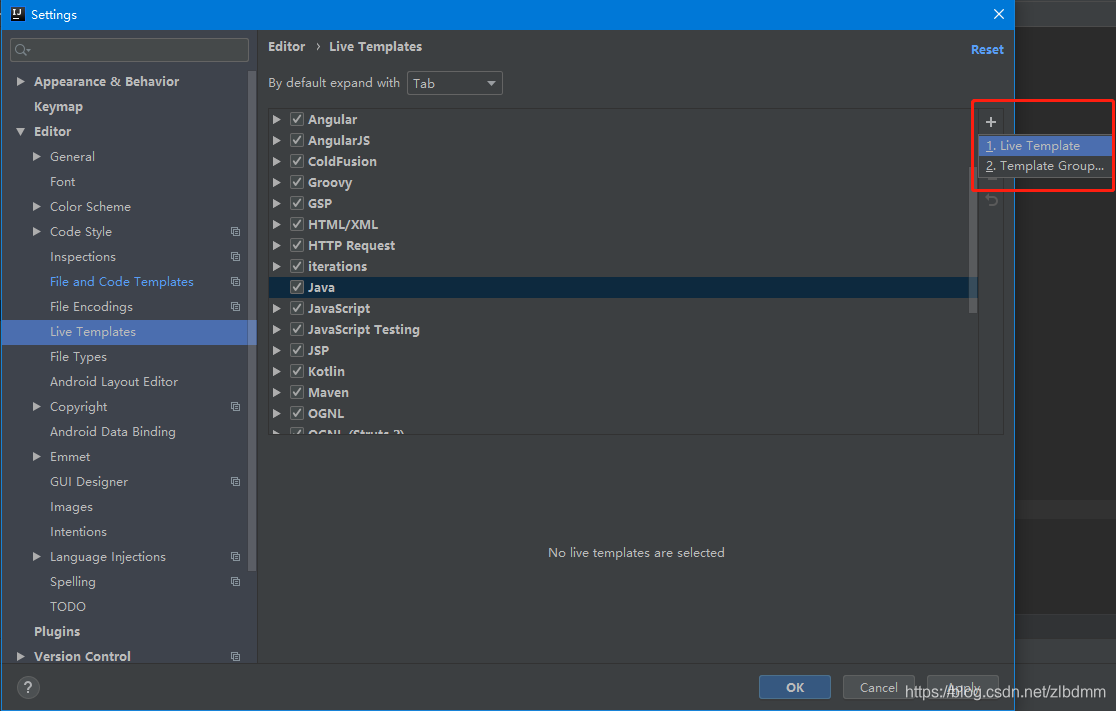Click the settings tree vertical scrollbar
This screenshot has height=711, width=1116.
(x=251, y=320)
